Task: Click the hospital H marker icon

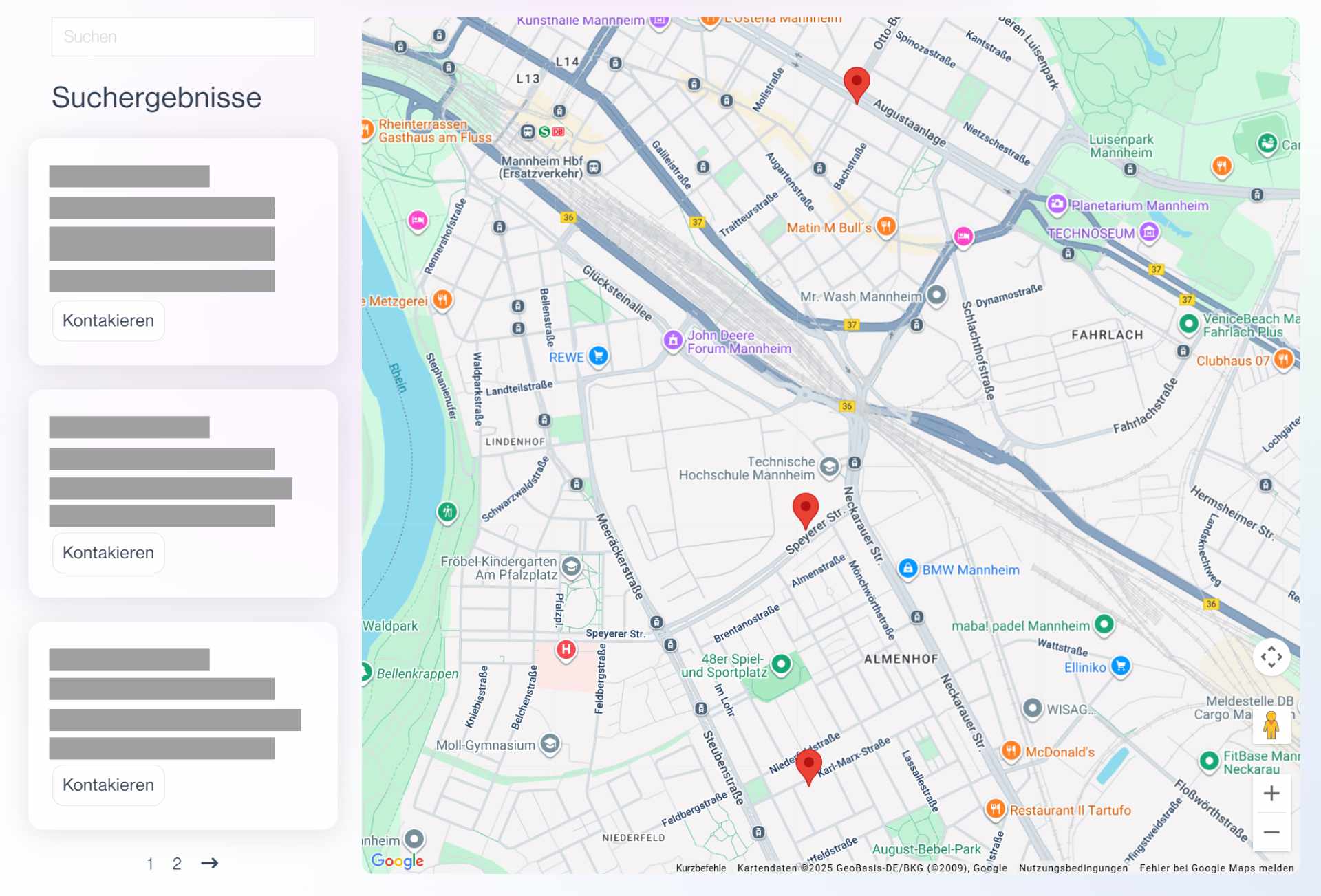Action: point(566,650)
